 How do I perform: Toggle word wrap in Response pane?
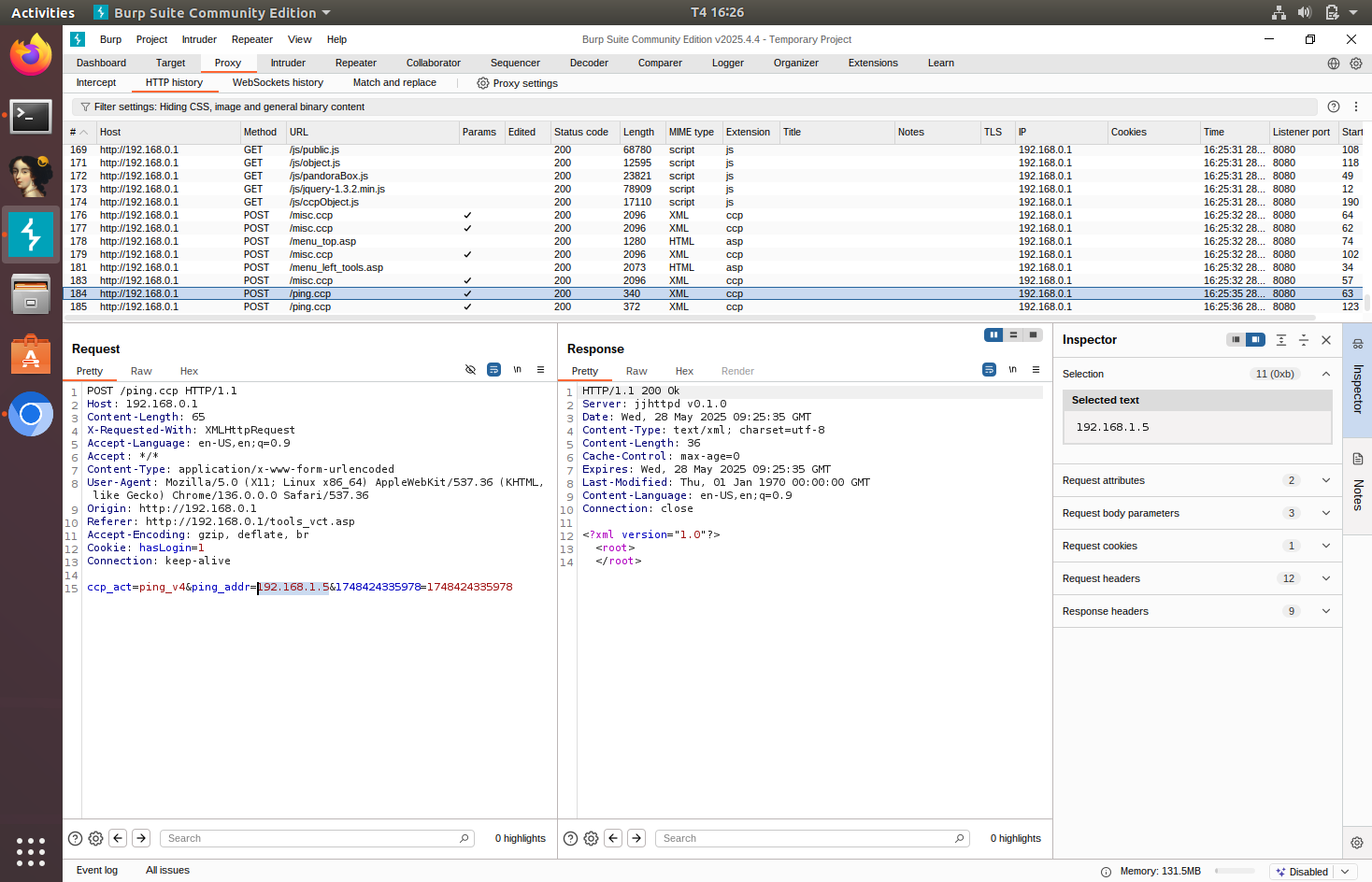[989, 370]
